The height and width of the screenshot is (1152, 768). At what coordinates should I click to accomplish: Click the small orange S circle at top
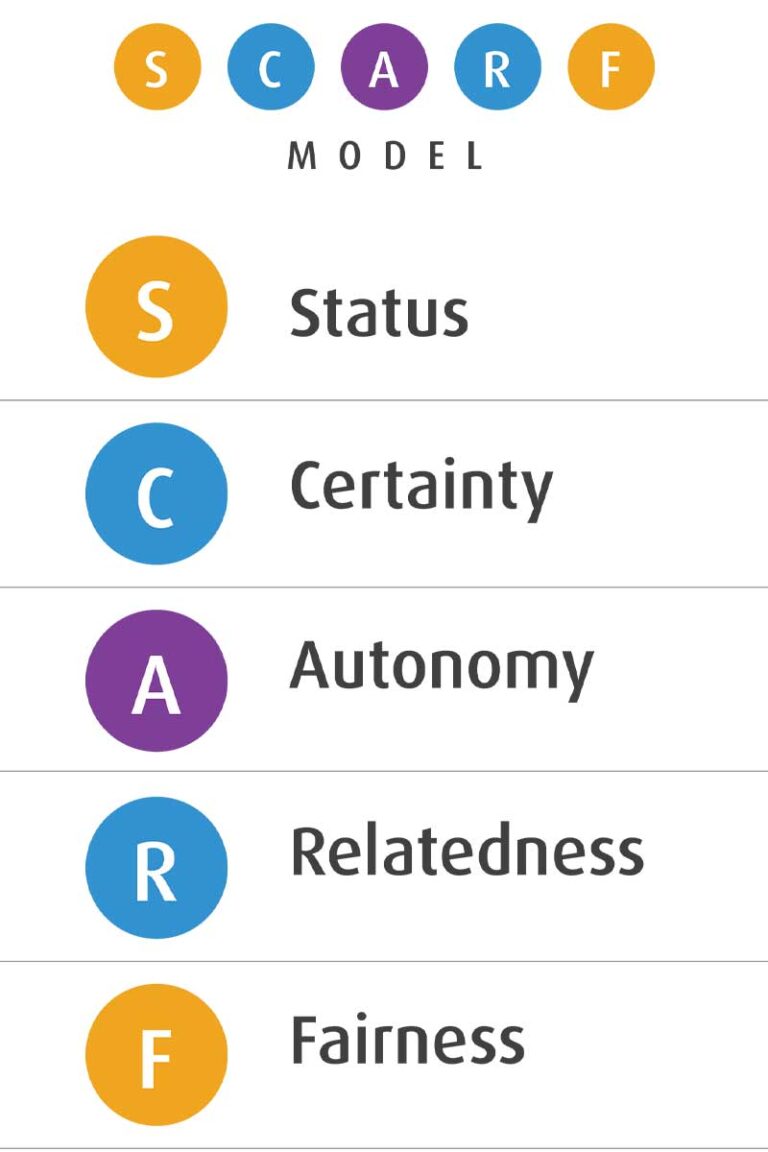[x=157, y=67]
